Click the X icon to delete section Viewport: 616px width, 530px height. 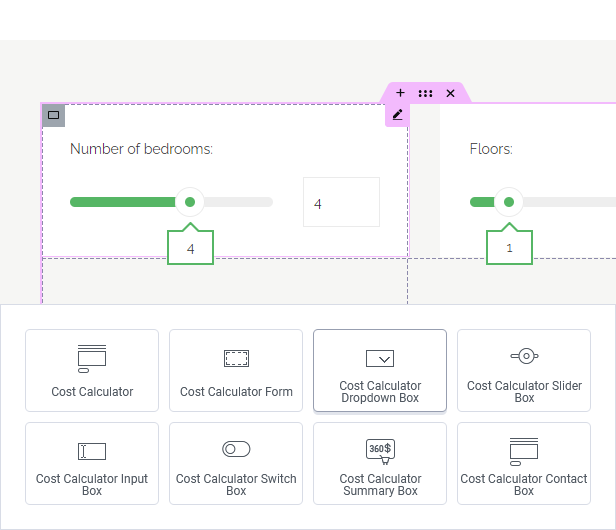pos(451,93)
